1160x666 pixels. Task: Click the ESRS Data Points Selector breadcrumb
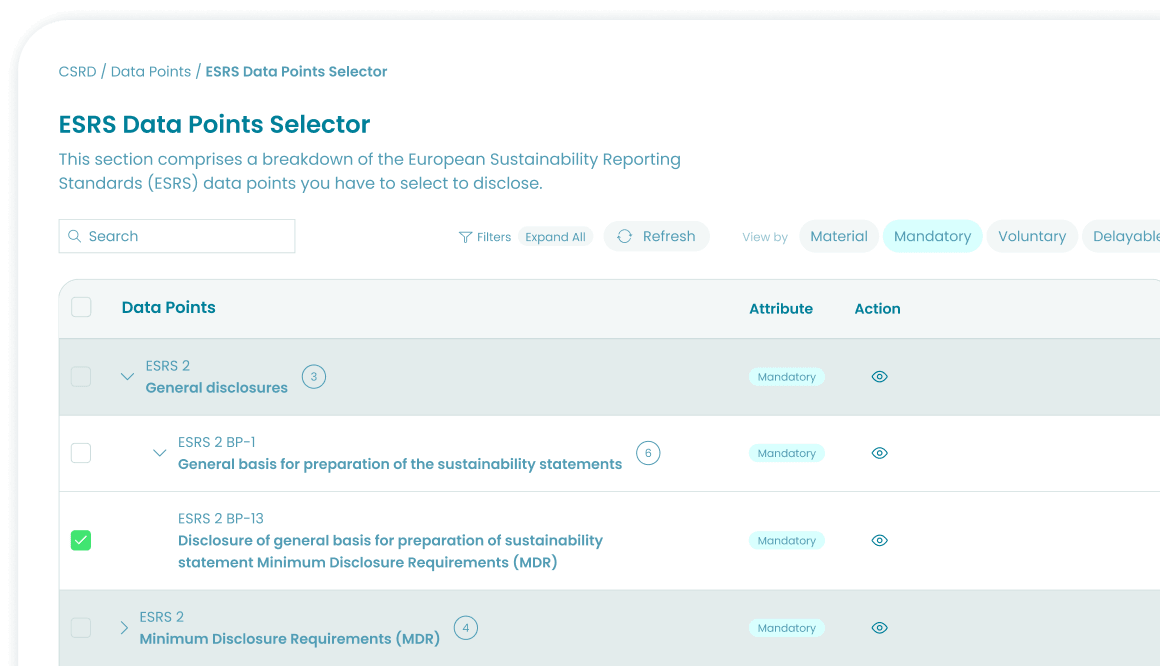[297, 72]
